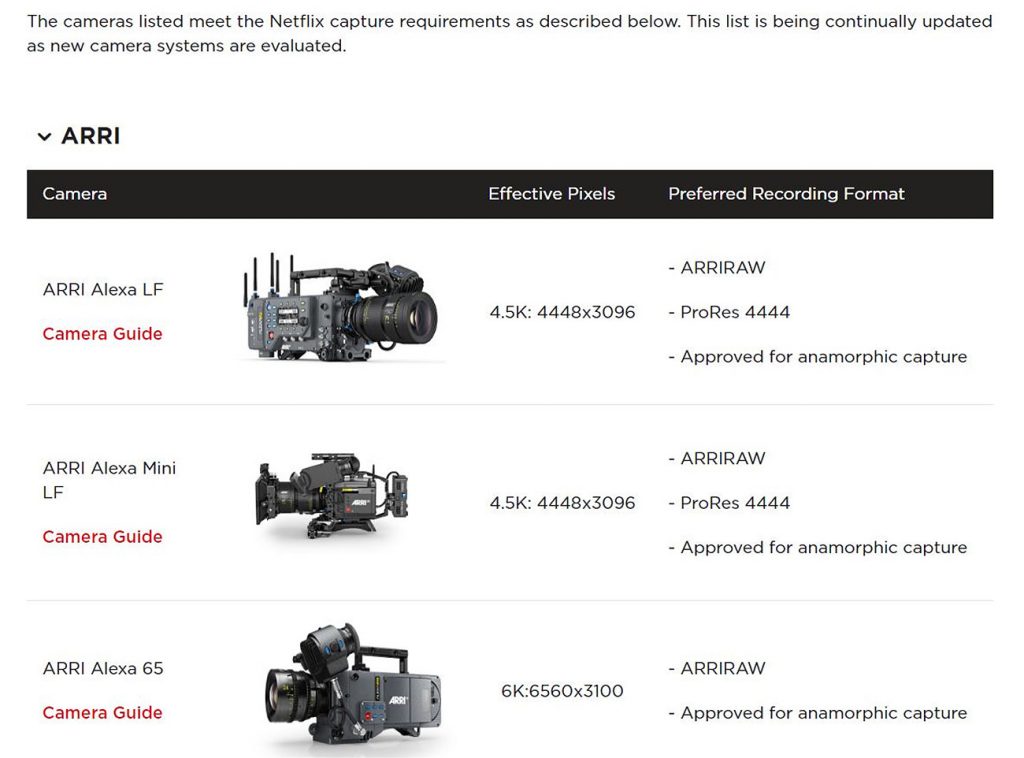
Task: Click ARRIRAW in the Alexa LF row
Action: 716,268
